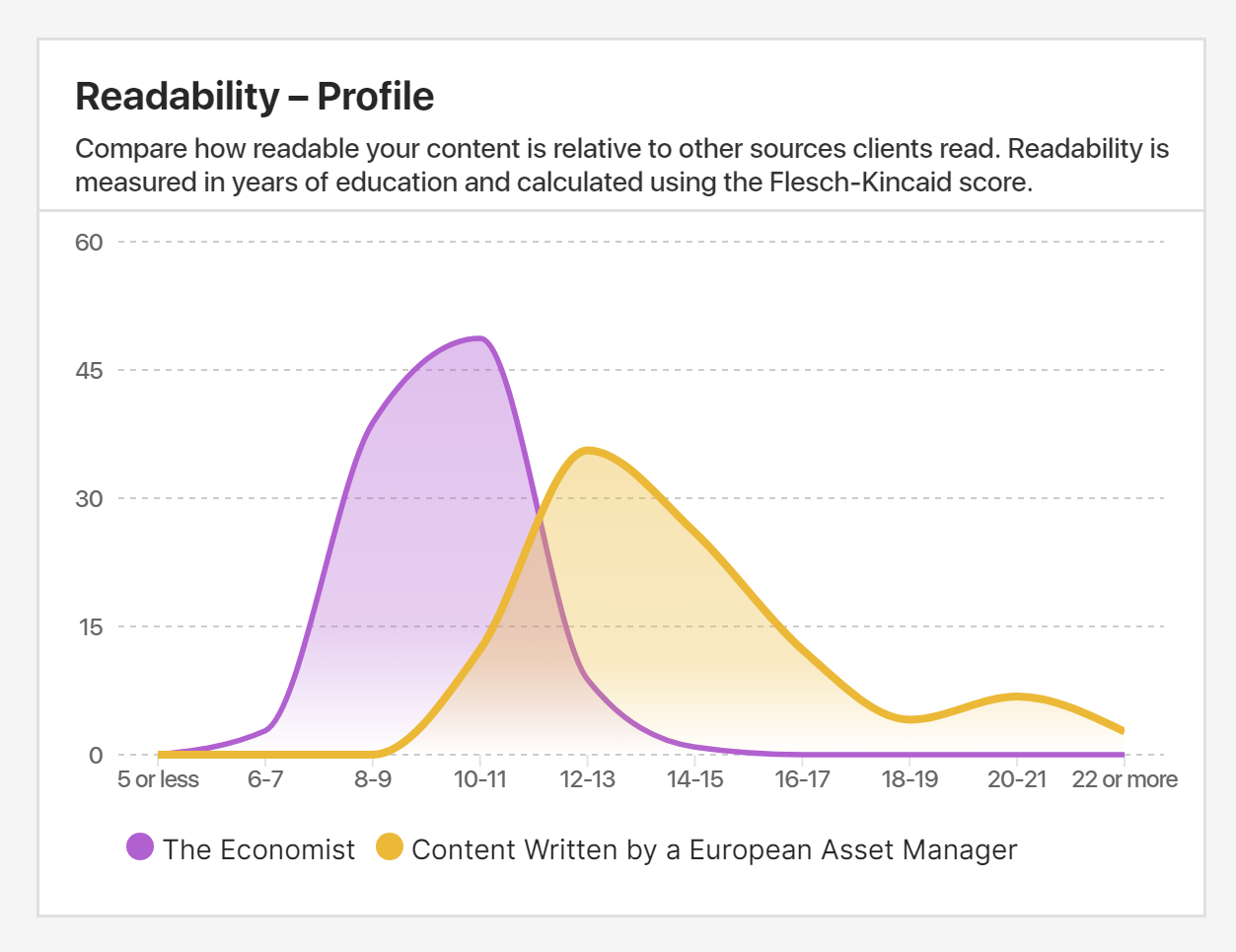Click the '14-15' axis tick label

click(x=695, y=779)
